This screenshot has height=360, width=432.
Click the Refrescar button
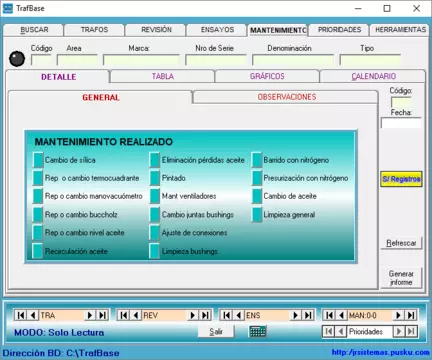pyautogui.click(x=401, y=243)
